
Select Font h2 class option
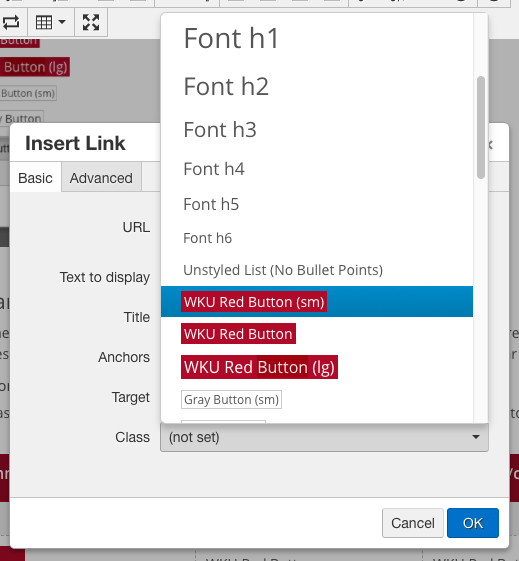coord(317,86)
